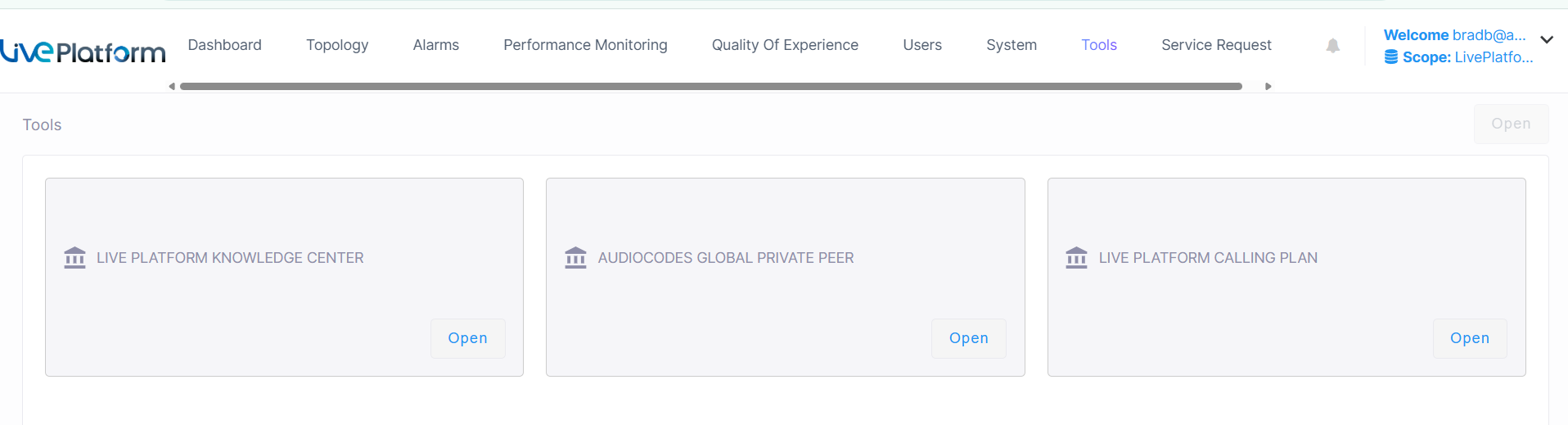
Task: Open the System menu
Action: coord(1012,45)
